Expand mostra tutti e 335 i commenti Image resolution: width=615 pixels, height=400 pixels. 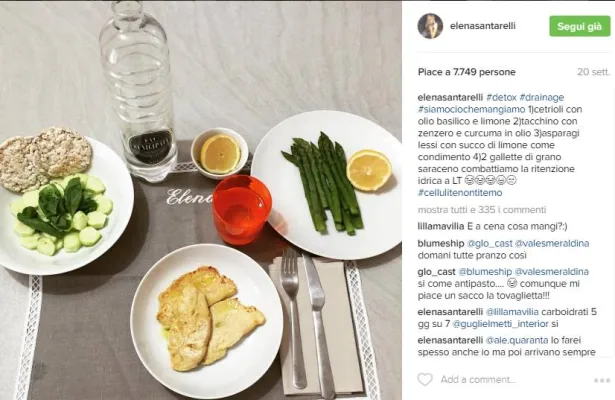(482, 210)
